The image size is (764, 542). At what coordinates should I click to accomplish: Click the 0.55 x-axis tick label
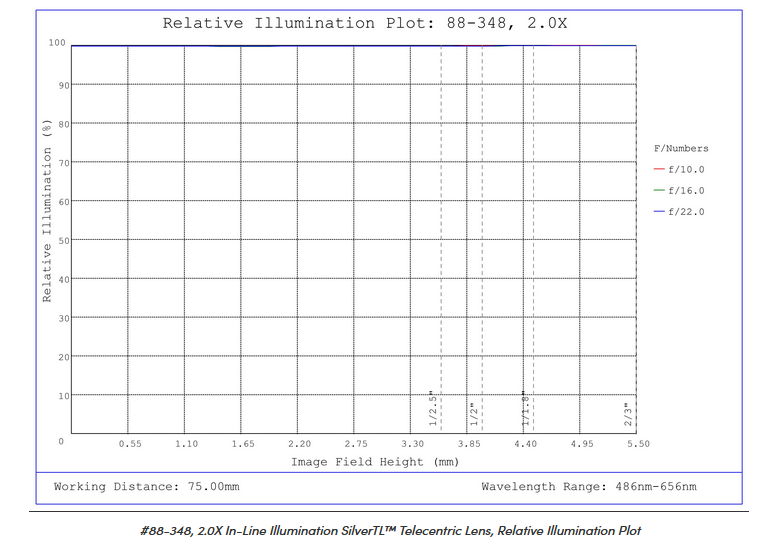point(129,444)
